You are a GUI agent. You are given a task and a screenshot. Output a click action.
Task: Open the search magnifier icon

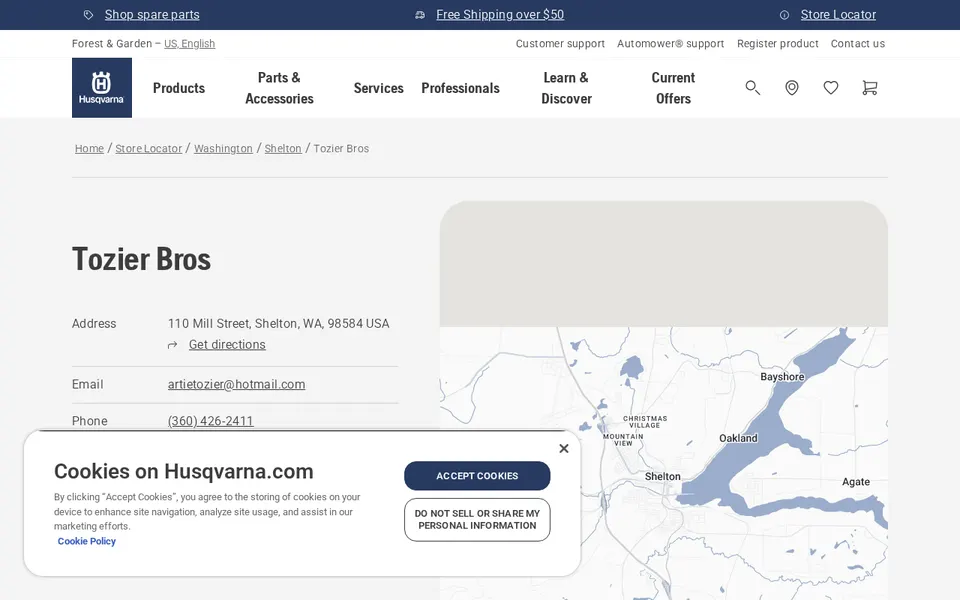point(752,88)
